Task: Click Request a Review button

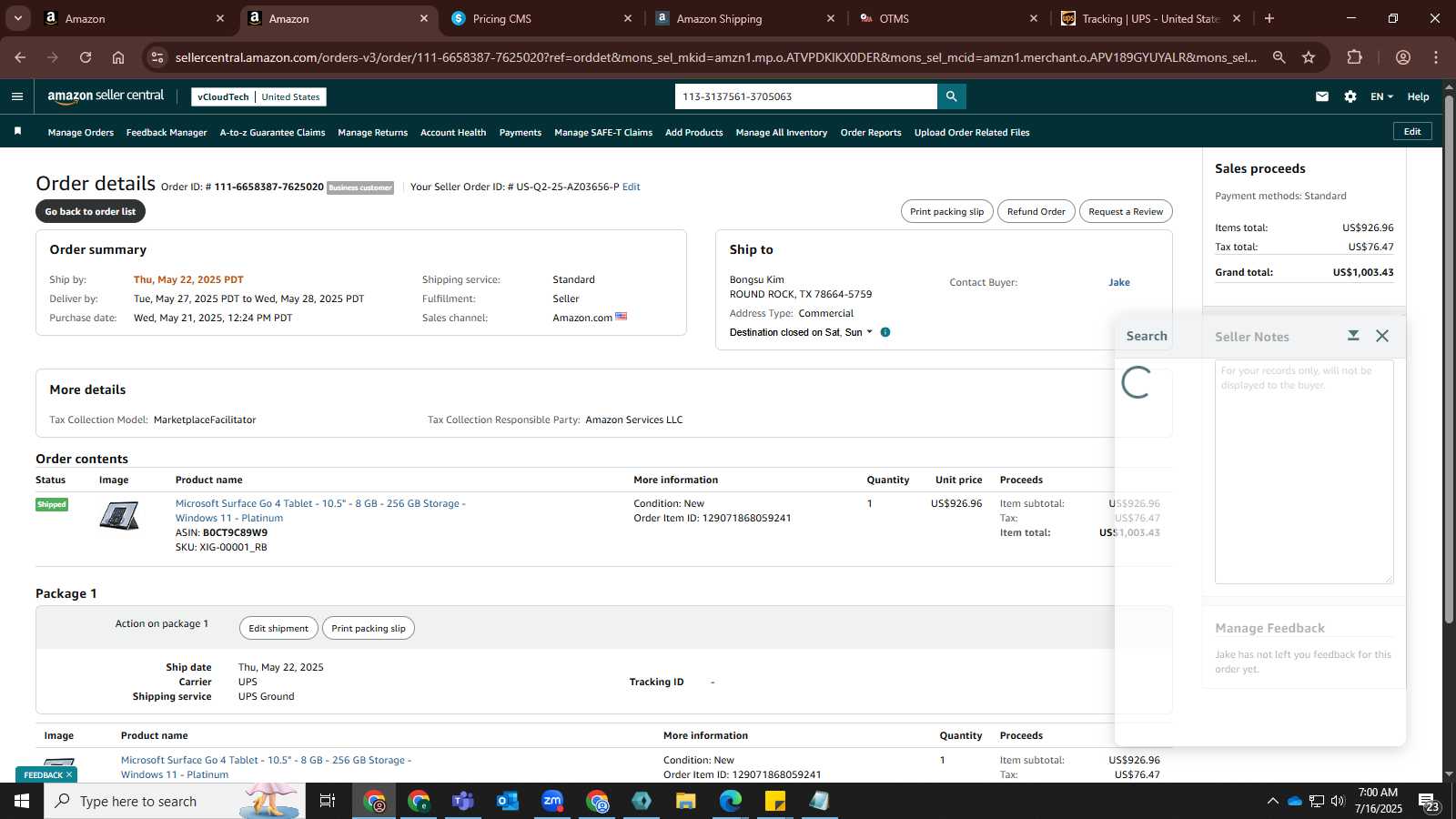Action: [x=1126, y=211]
